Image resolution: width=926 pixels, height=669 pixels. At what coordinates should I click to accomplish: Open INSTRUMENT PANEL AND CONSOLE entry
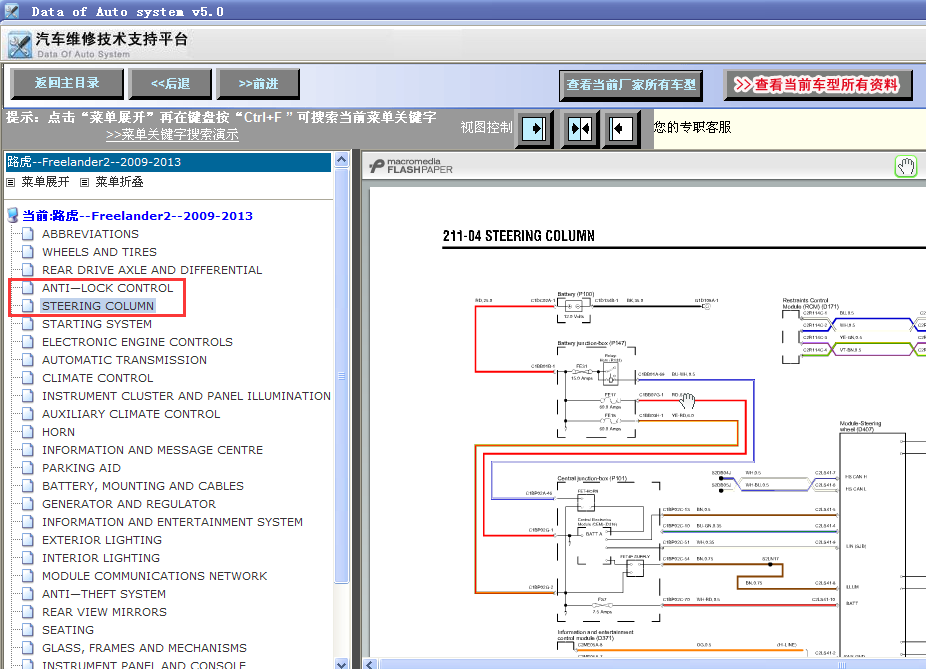click(144, 664)
